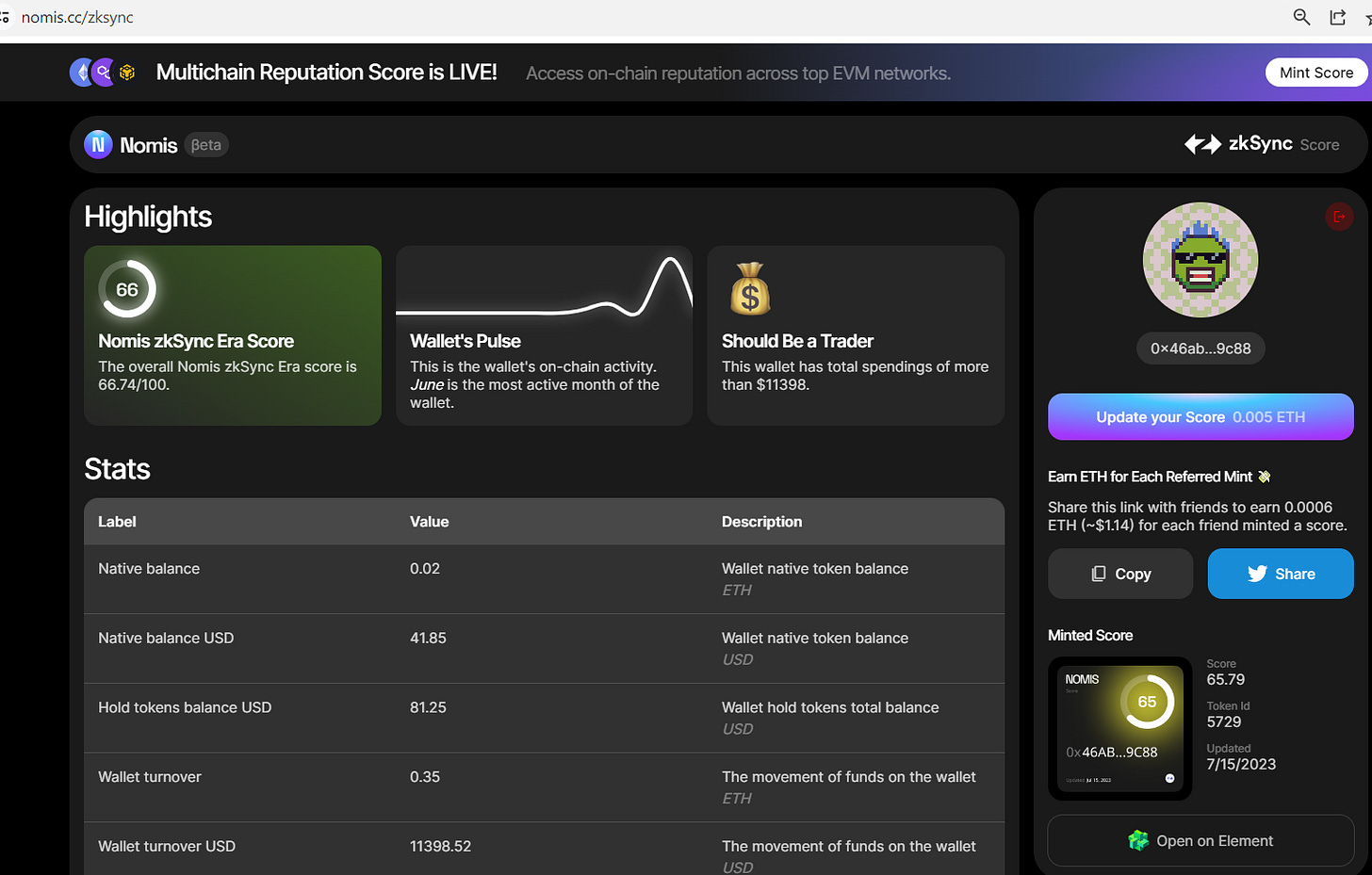
Task: Click the Description column header
Action: (x=761, y=522)
